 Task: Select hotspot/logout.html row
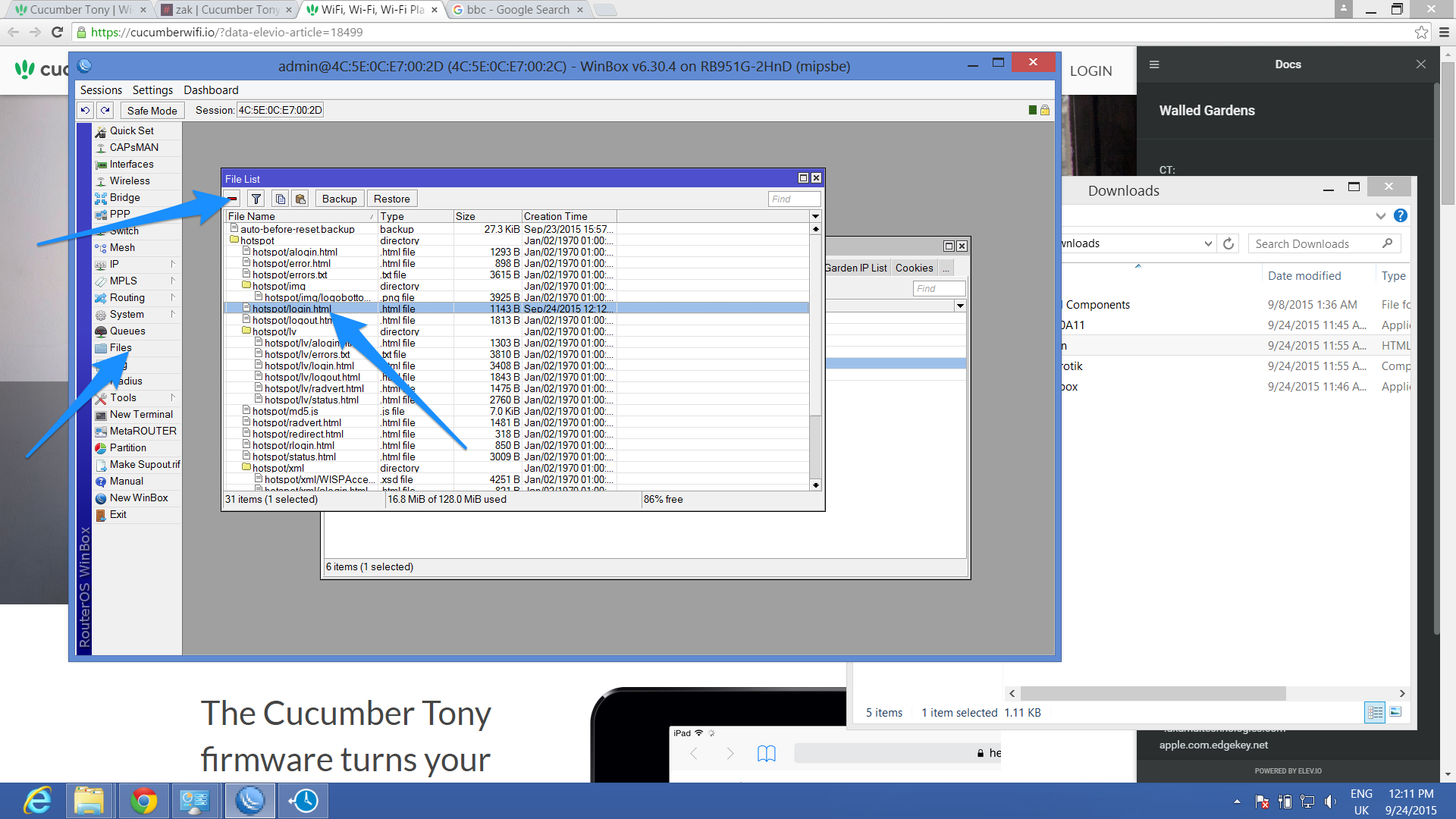tap(516, 320)
